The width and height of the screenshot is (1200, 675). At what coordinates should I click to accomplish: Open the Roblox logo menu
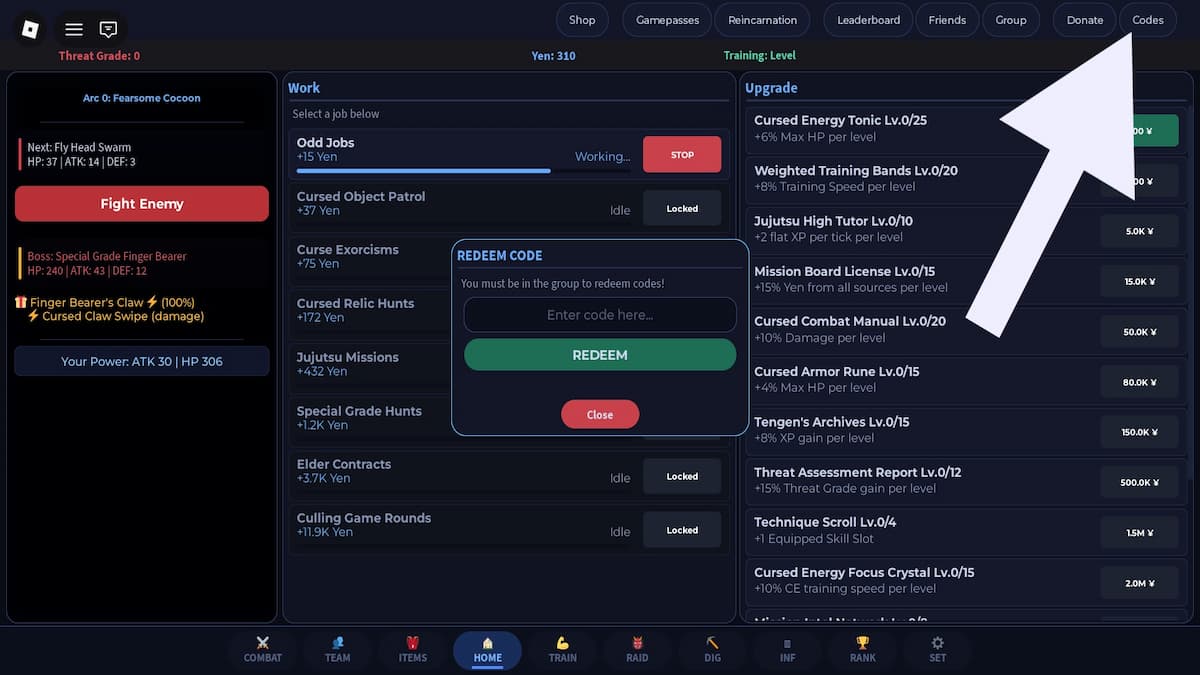click(x=30, y=29)
